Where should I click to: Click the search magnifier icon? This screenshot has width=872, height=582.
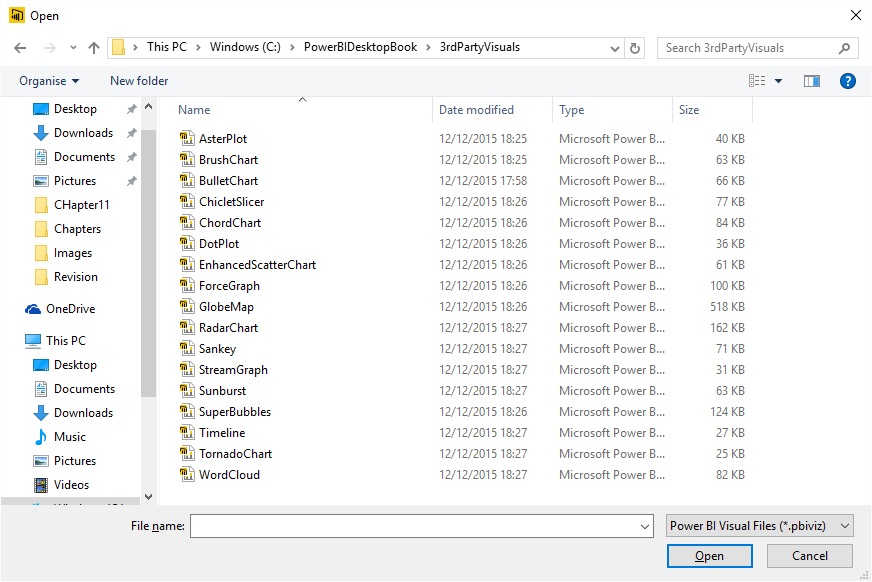tap(844, 48)
